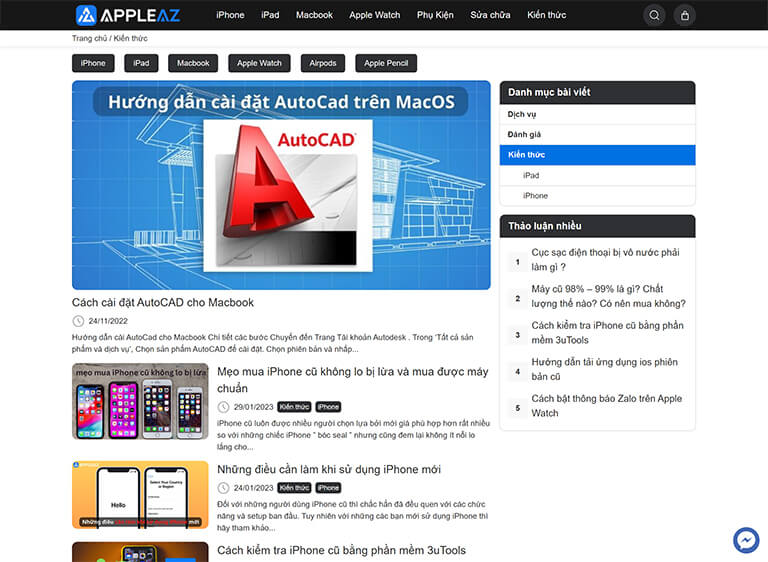
Task: Open the Messenger chat bubble
Action: [x=746, y=540]
